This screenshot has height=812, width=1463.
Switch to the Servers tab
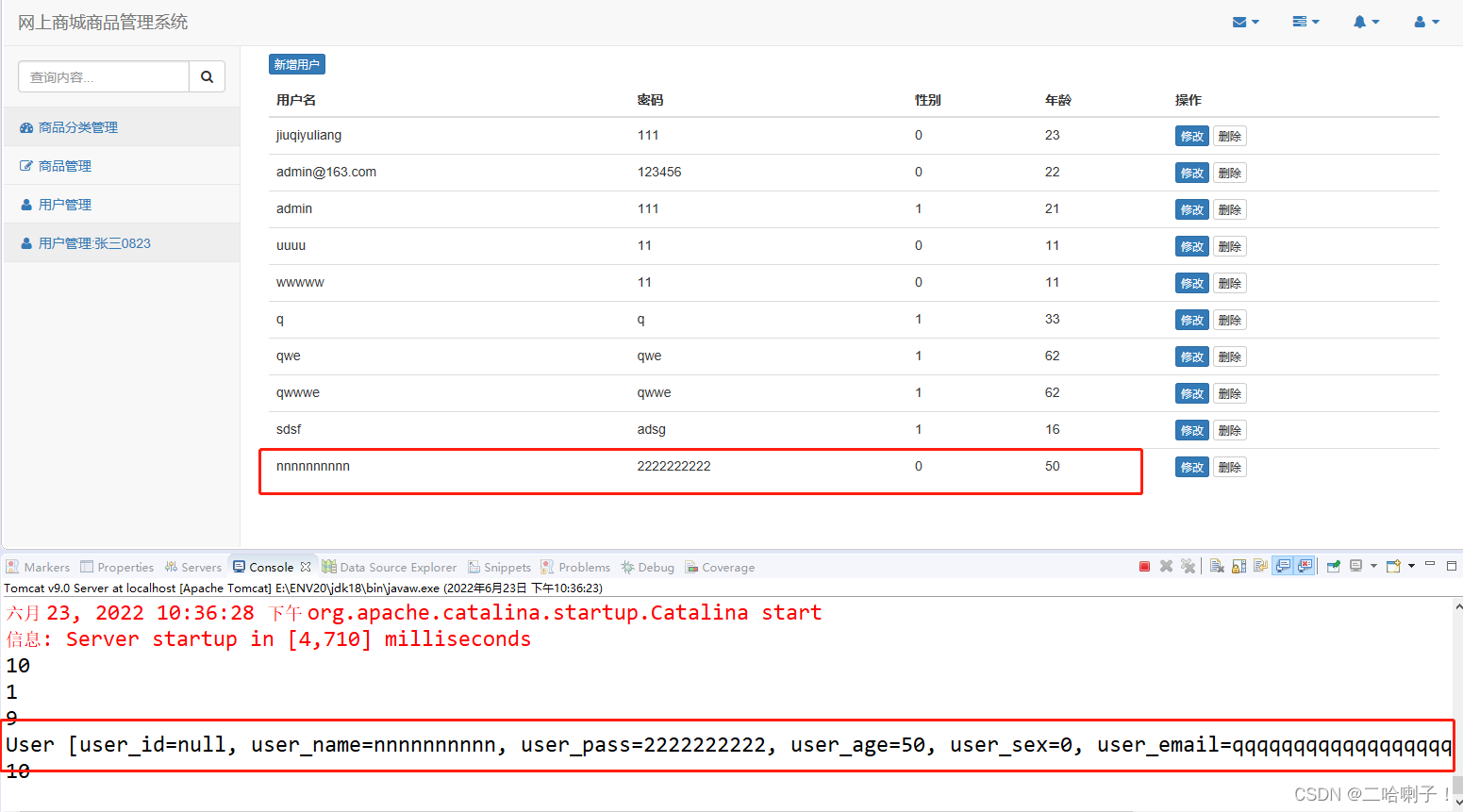pyautogui.click(x=193, y=567)
